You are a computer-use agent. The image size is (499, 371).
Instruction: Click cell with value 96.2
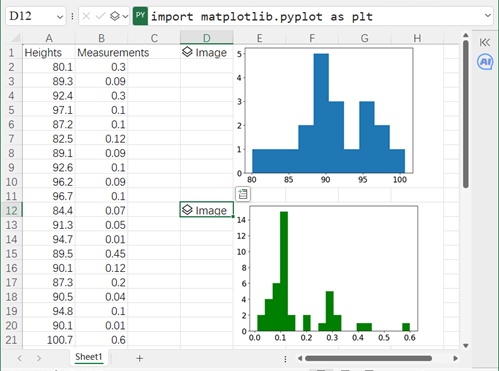pyautogui.click(x=49, y=182)
